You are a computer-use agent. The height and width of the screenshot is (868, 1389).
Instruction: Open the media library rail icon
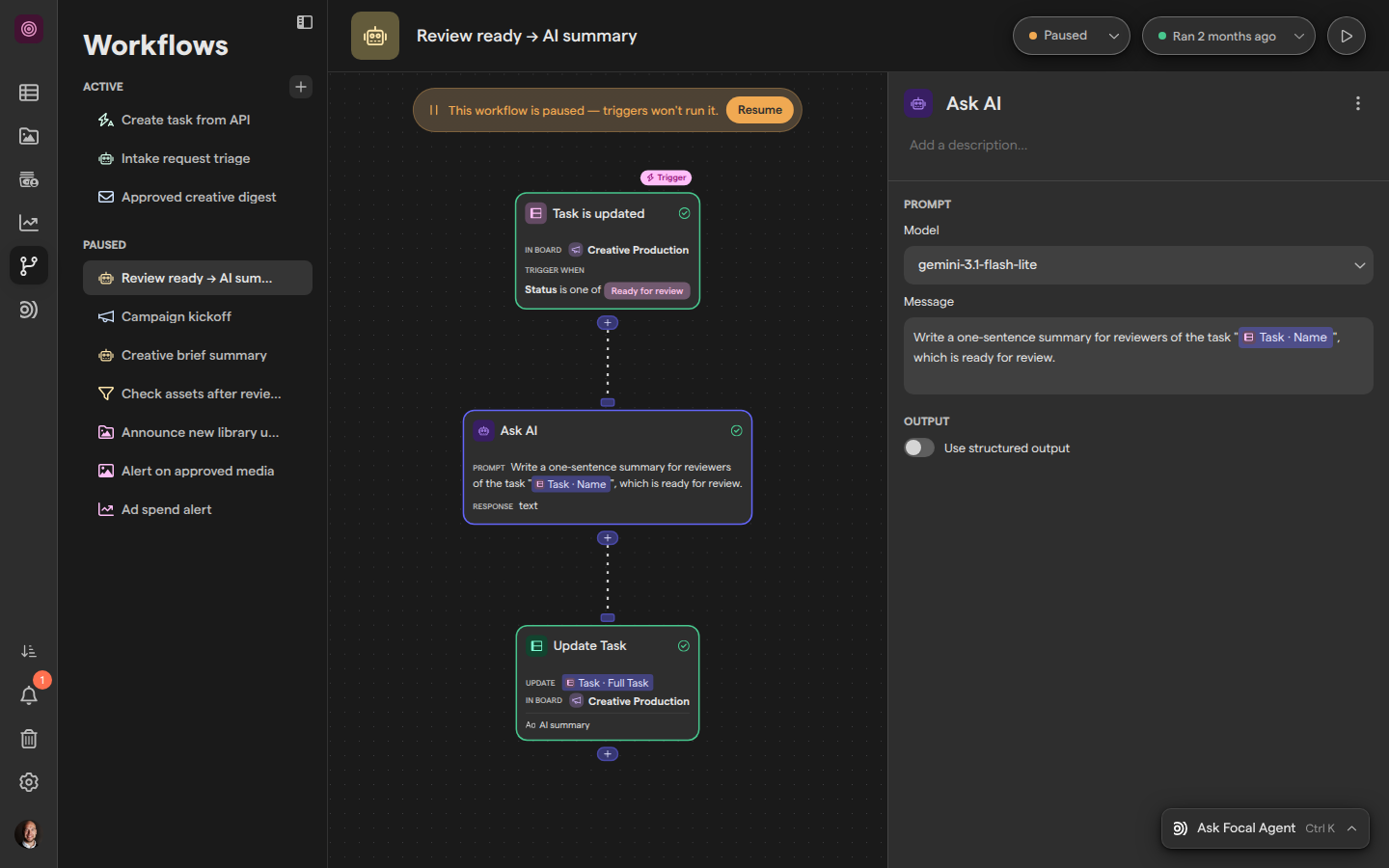[29, 136]
